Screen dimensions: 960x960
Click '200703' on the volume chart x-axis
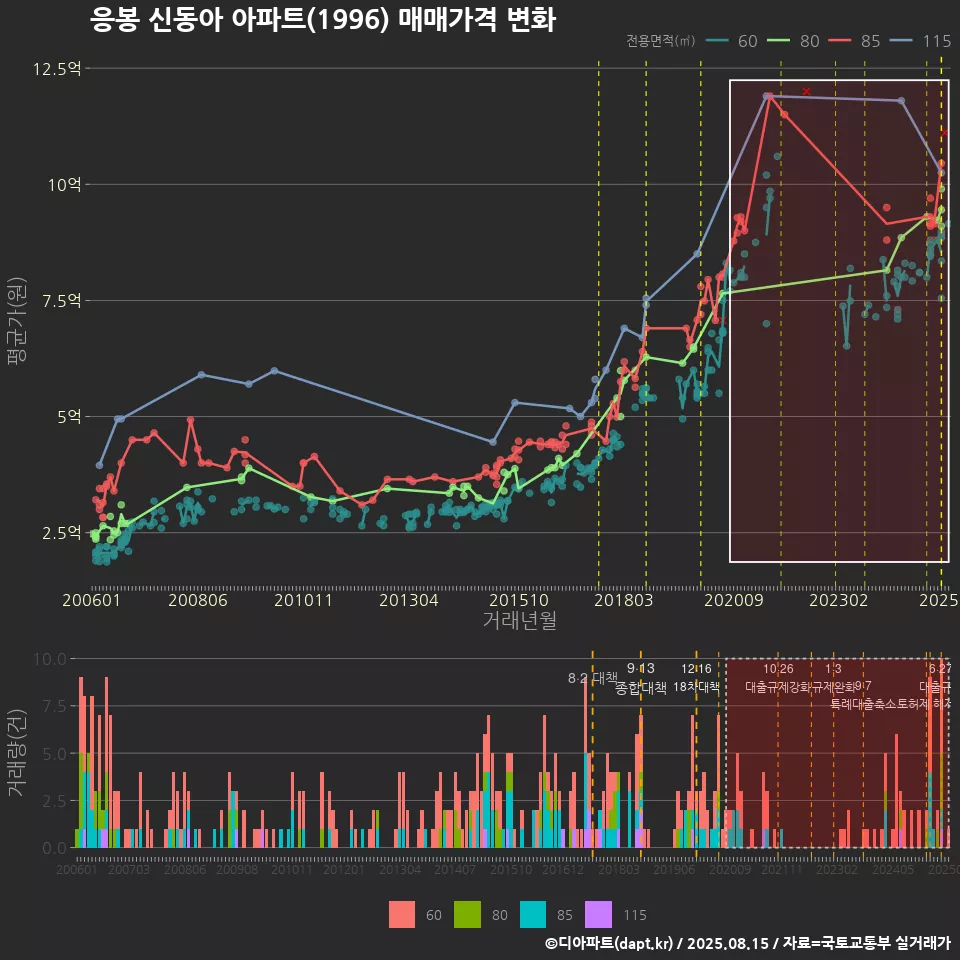129,869
